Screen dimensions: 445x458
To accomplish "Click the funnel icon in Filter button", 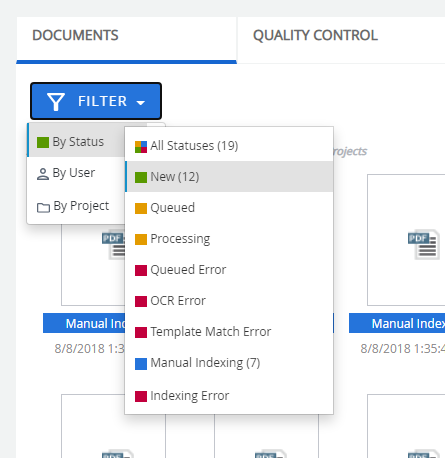I will (56, 102).
